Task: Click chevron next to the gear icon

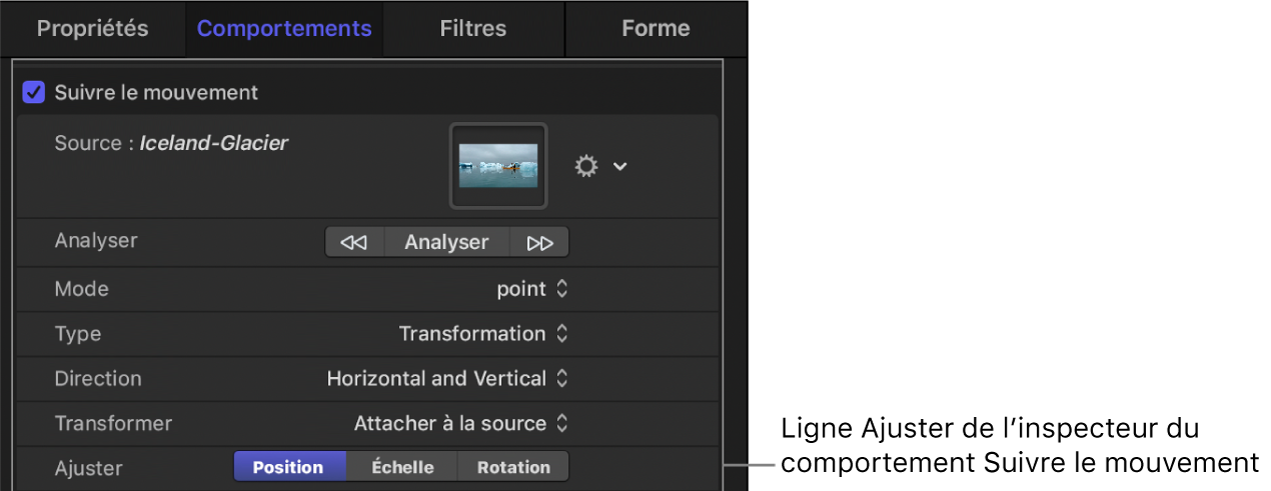Action: click(620, 166)
